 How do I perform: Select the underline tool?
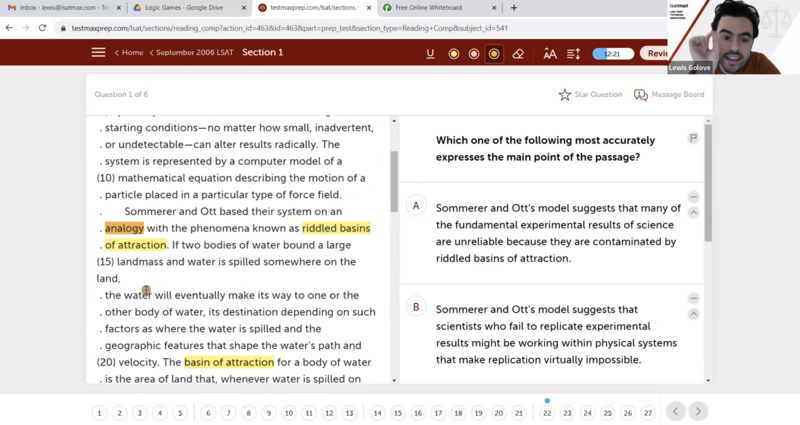[x=431, y=53]
